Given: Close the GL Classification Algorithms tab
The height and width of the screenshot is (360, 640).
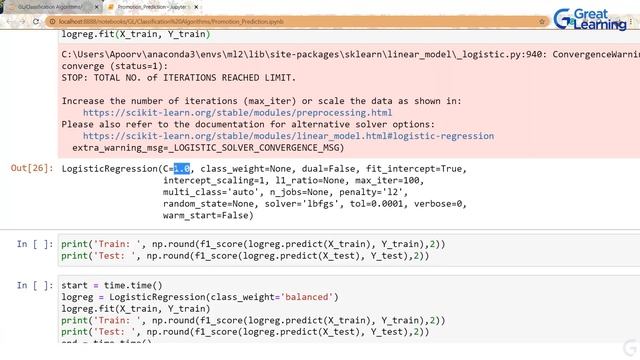Looking at the screenshot, I should tap(97, 7).
